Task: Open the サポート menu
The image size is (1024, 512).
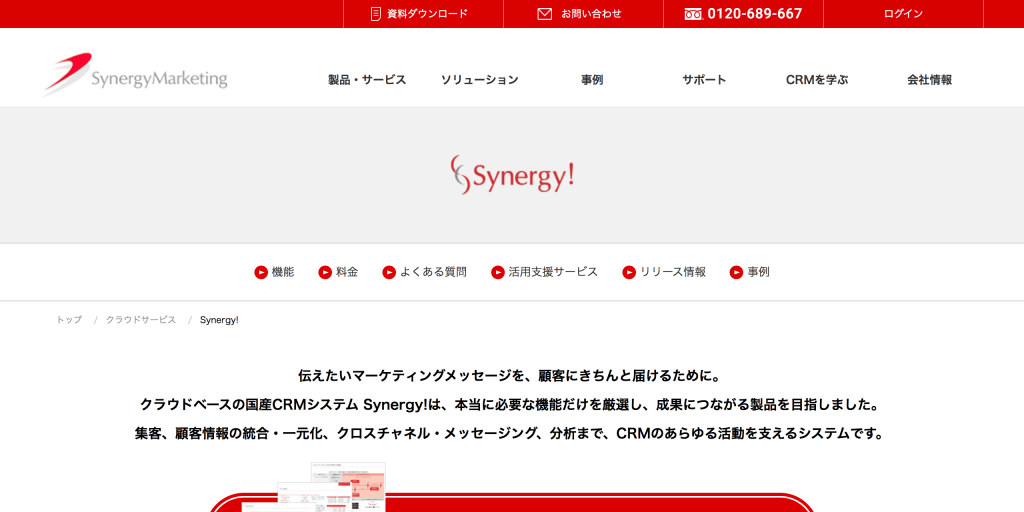Action: click(x=704, y=80)
